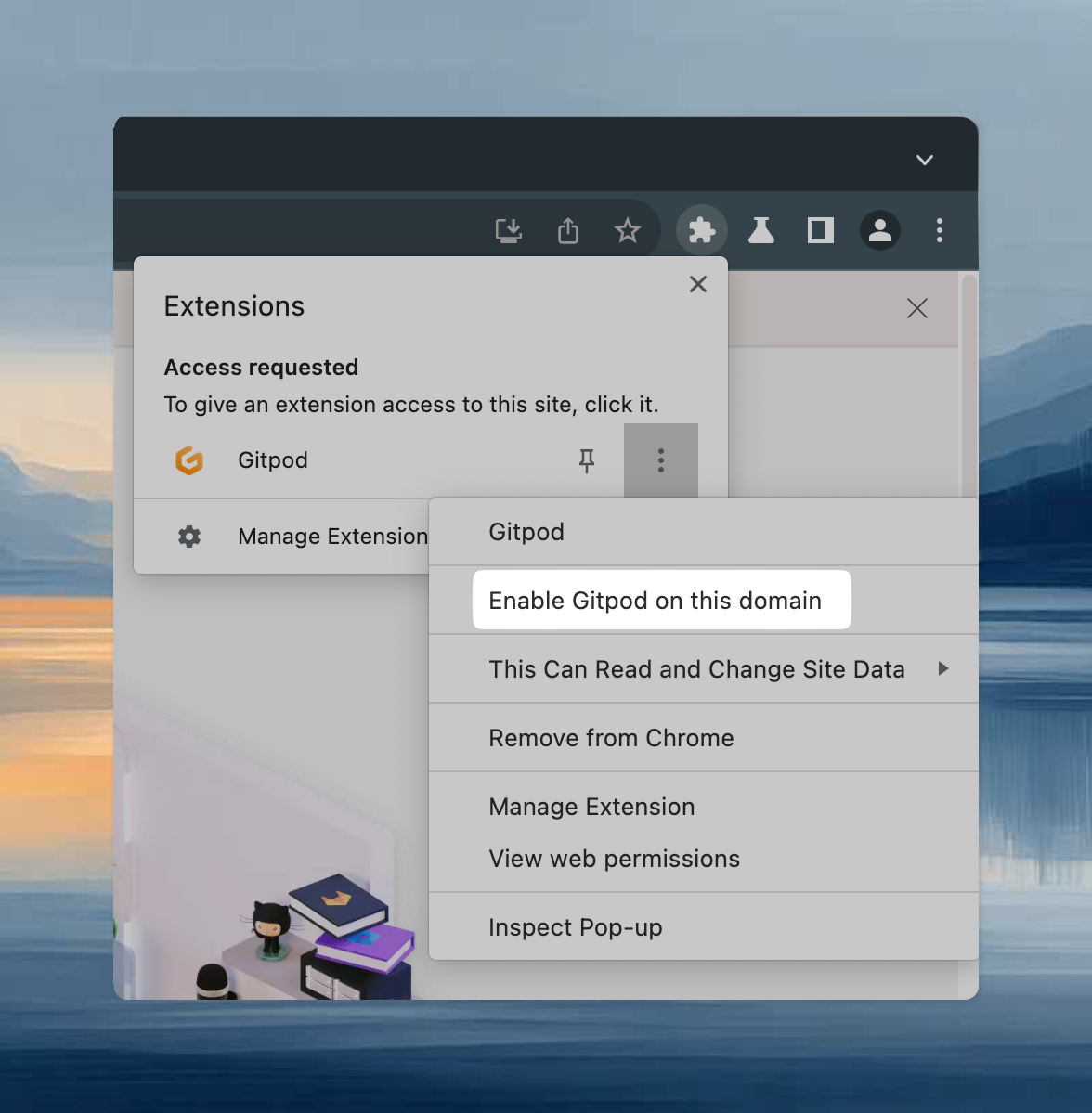The height and width of the screenshot is (1113, 1092).
Task: Open the side panel icon
Action: (x=820, y=230)
